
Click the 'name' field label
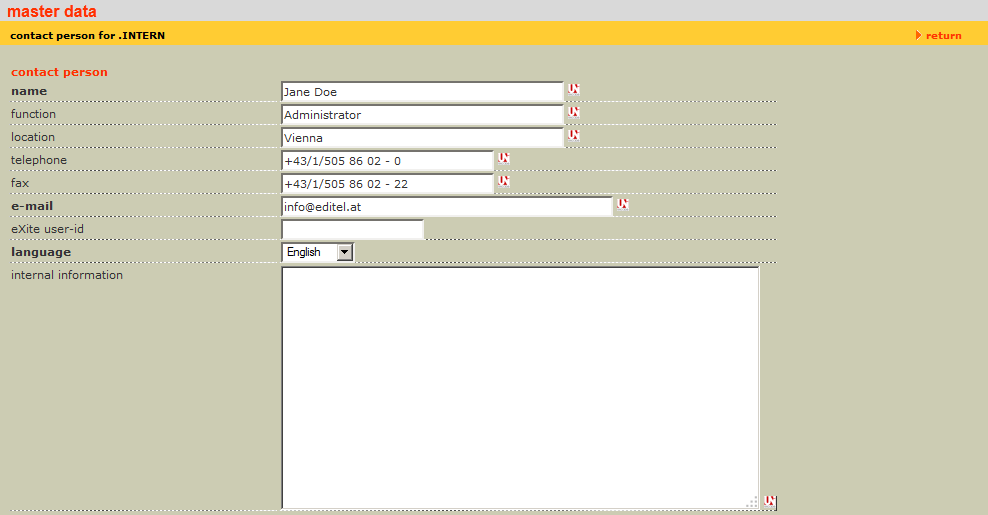pos(29,91)
